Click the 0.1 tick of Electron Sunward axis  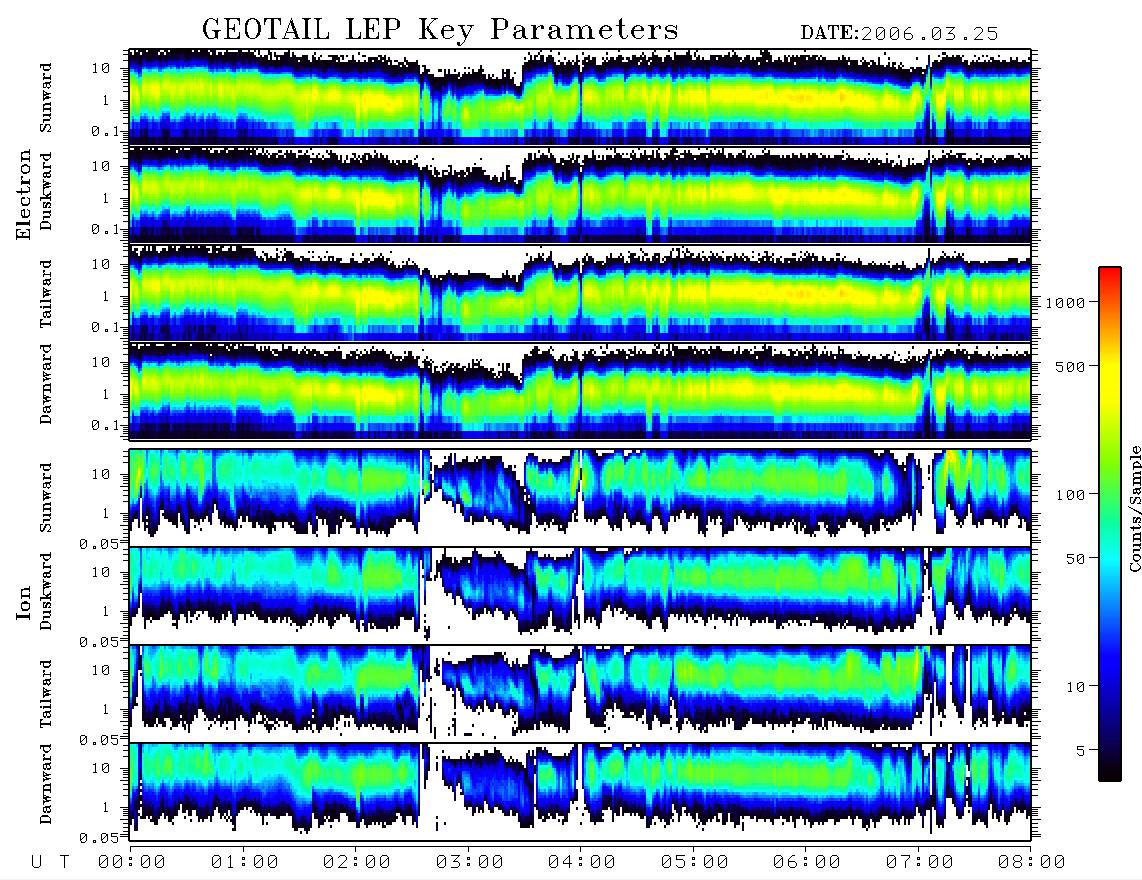pos(108,131)
